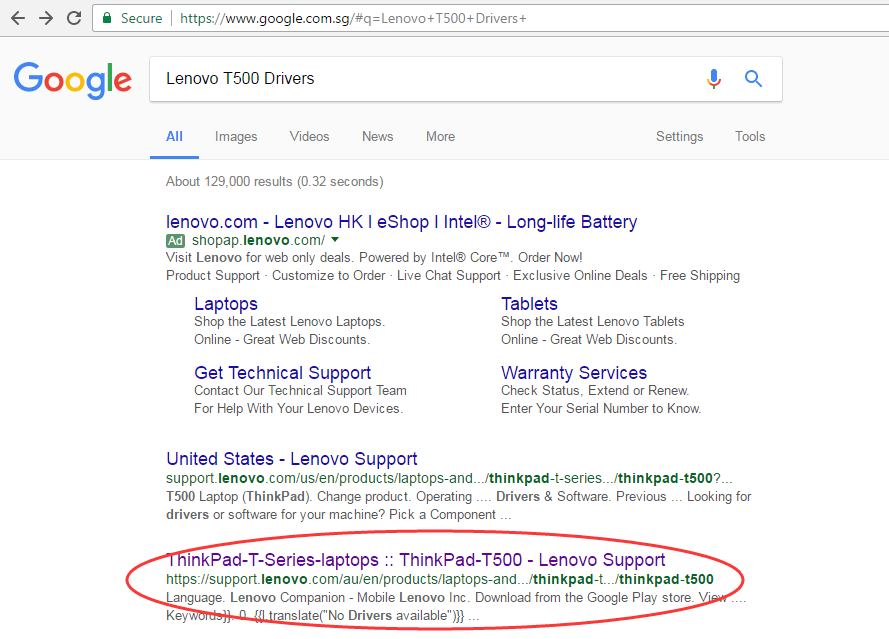Open the Laptops sitelink
This screenshot has width=889, height=639.
(226, 304)
